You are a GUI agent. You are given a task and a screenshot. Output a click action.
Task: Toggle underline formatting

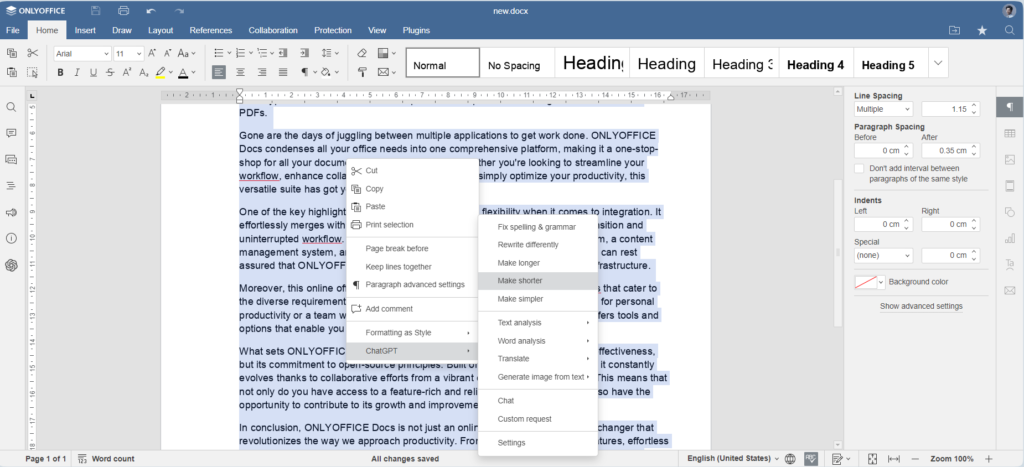pos(93,72)
